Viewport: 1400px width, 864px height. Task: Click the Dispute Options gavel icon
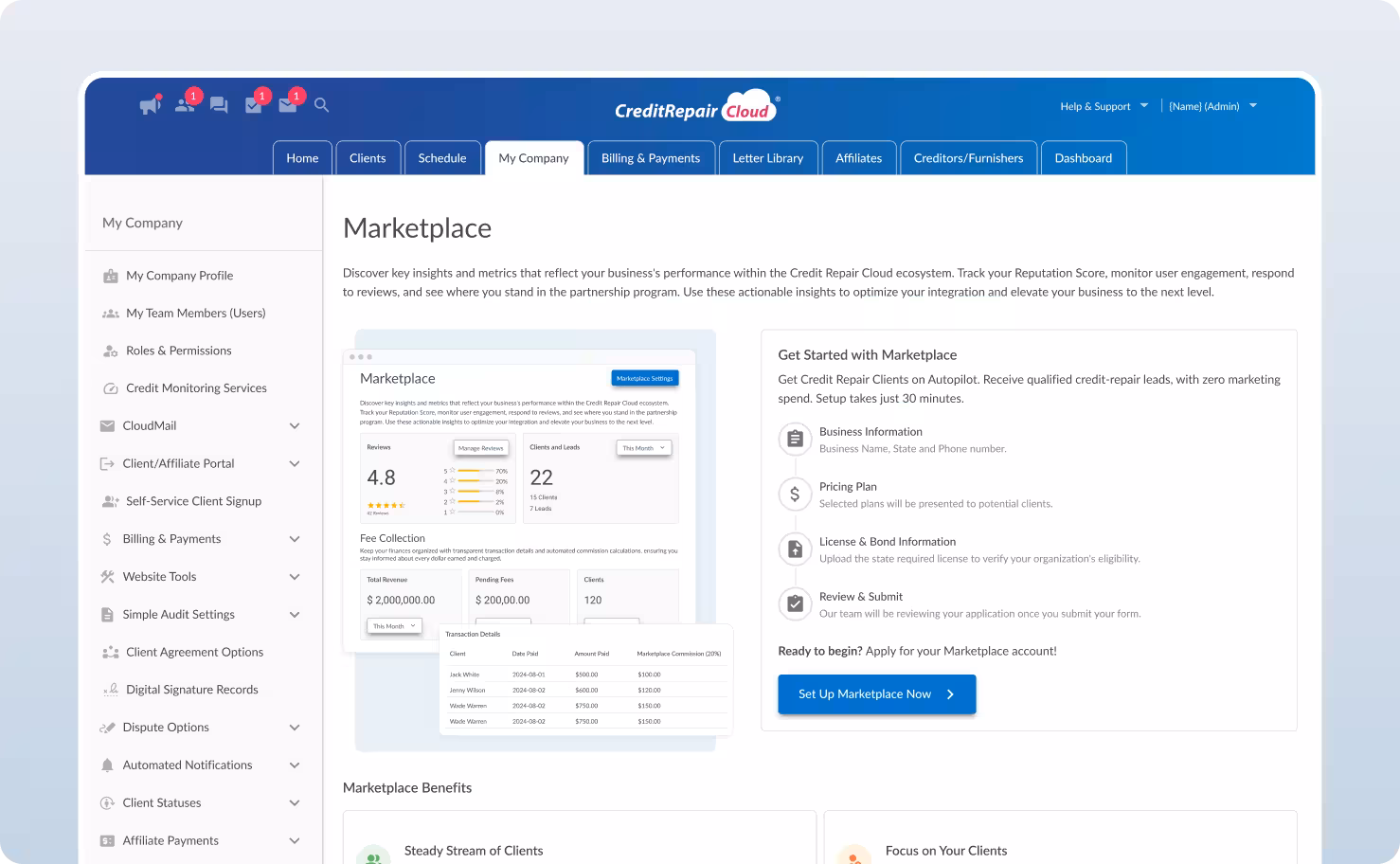(x=107, y=728)
